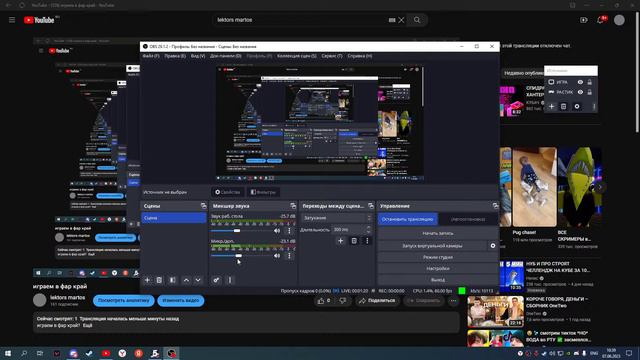Adjust desktop audio volume slider
640x360 pixels.
click(x=241, y=231)
